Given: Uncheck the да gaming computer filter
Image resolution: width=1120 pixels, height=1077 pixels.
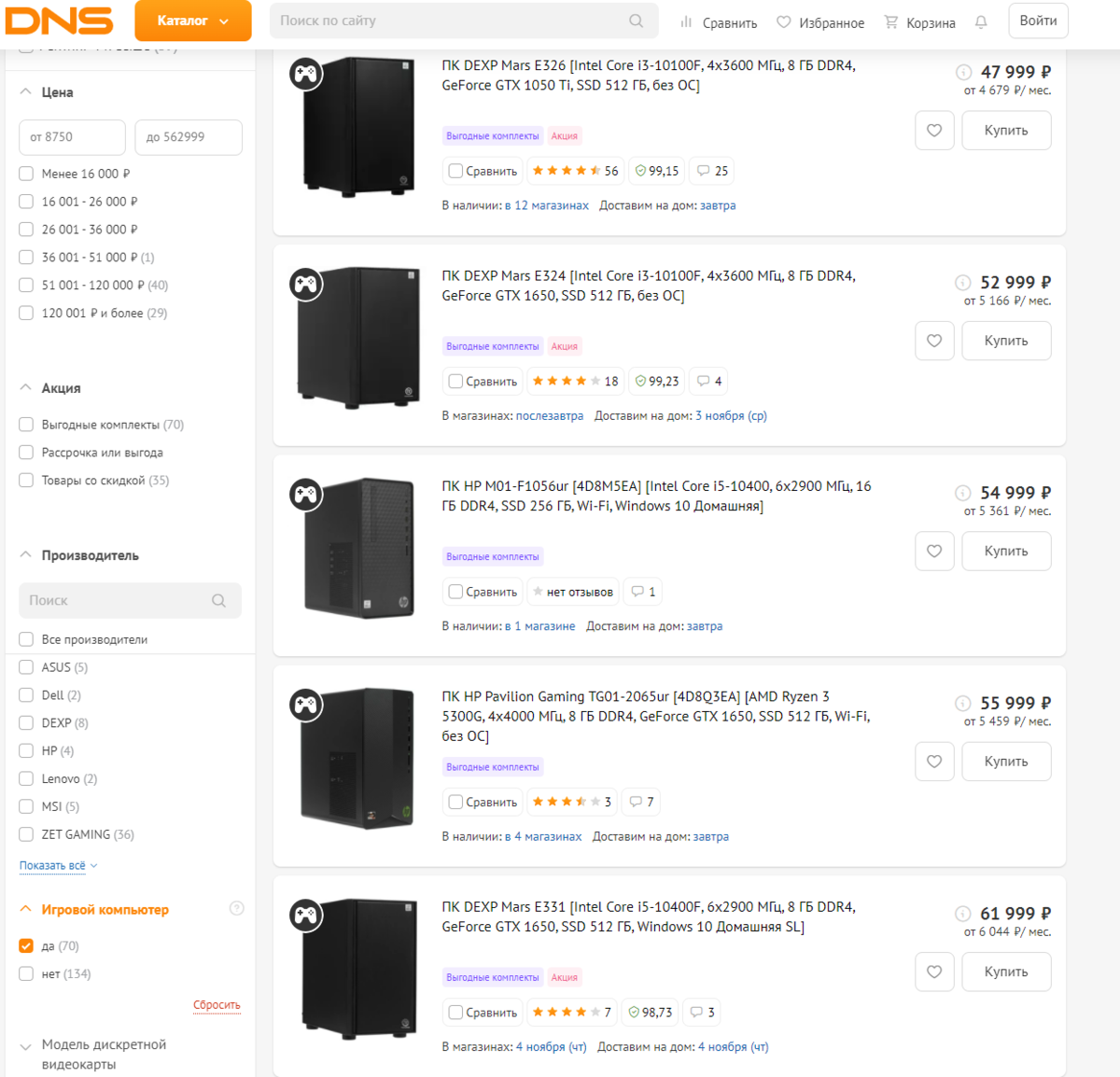Looking at the screenshot, I should click(x=26, y=945).
